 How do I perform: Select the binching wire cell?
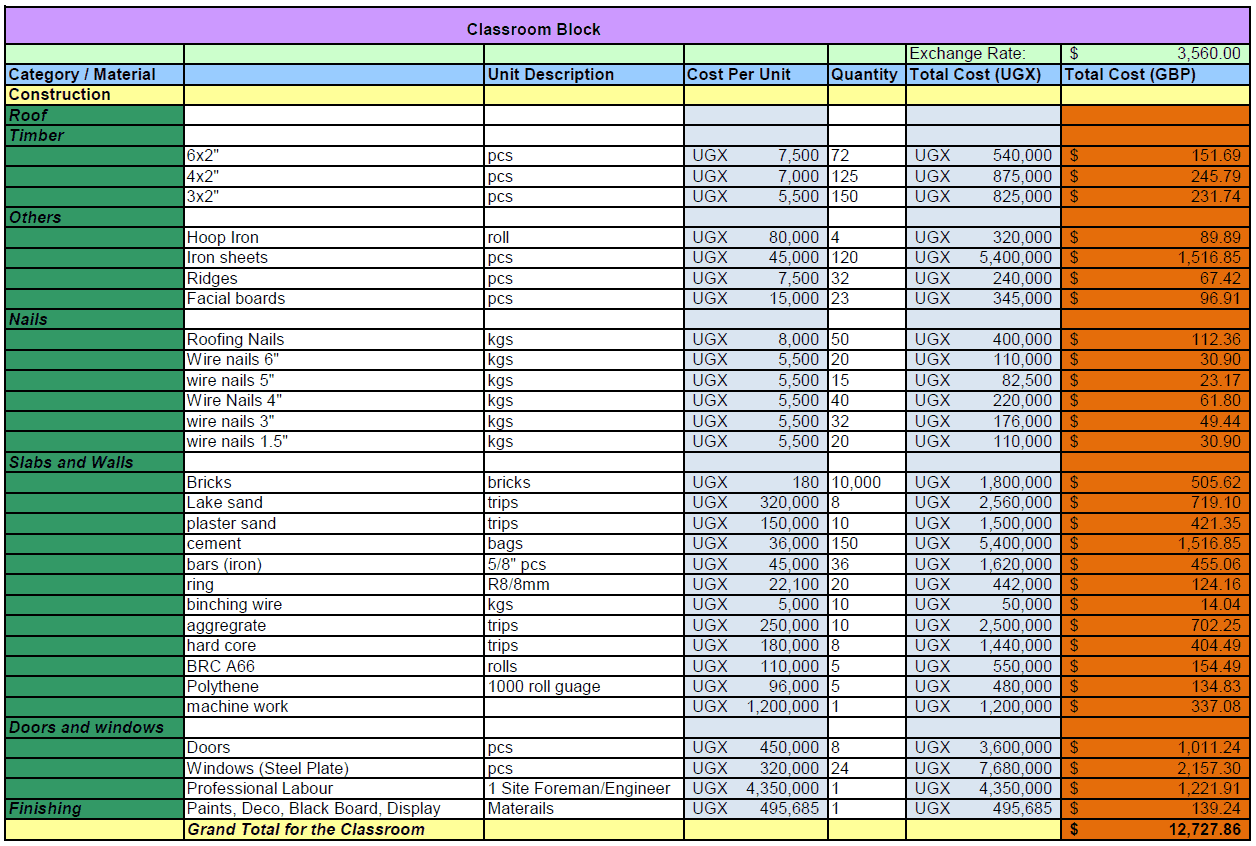pos(334,604)
